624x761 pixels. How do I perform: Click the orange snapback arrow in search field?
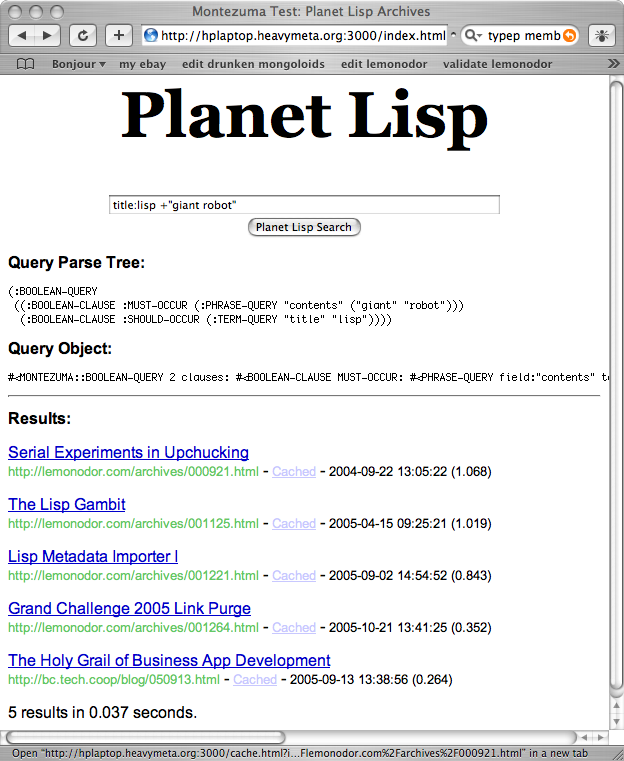pyautogui.click(x=569, y=35)
